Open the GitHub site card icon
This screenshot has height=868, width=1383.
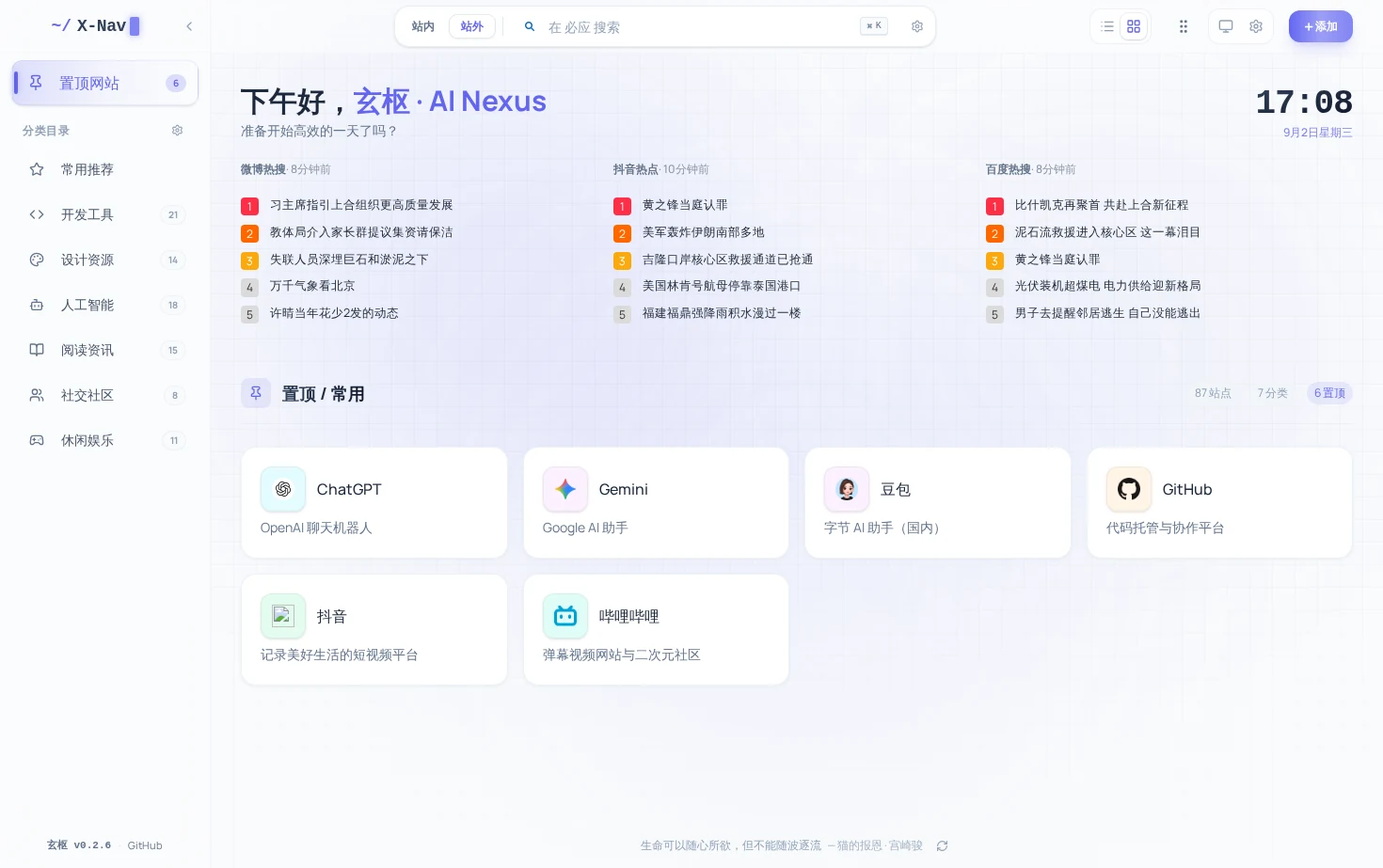(1129, 489)
